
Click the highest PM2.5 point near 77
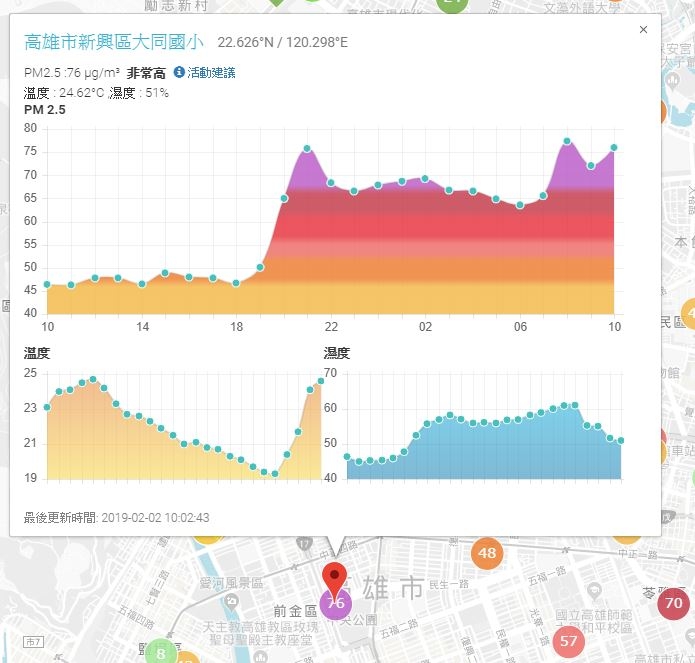(567, 141)
